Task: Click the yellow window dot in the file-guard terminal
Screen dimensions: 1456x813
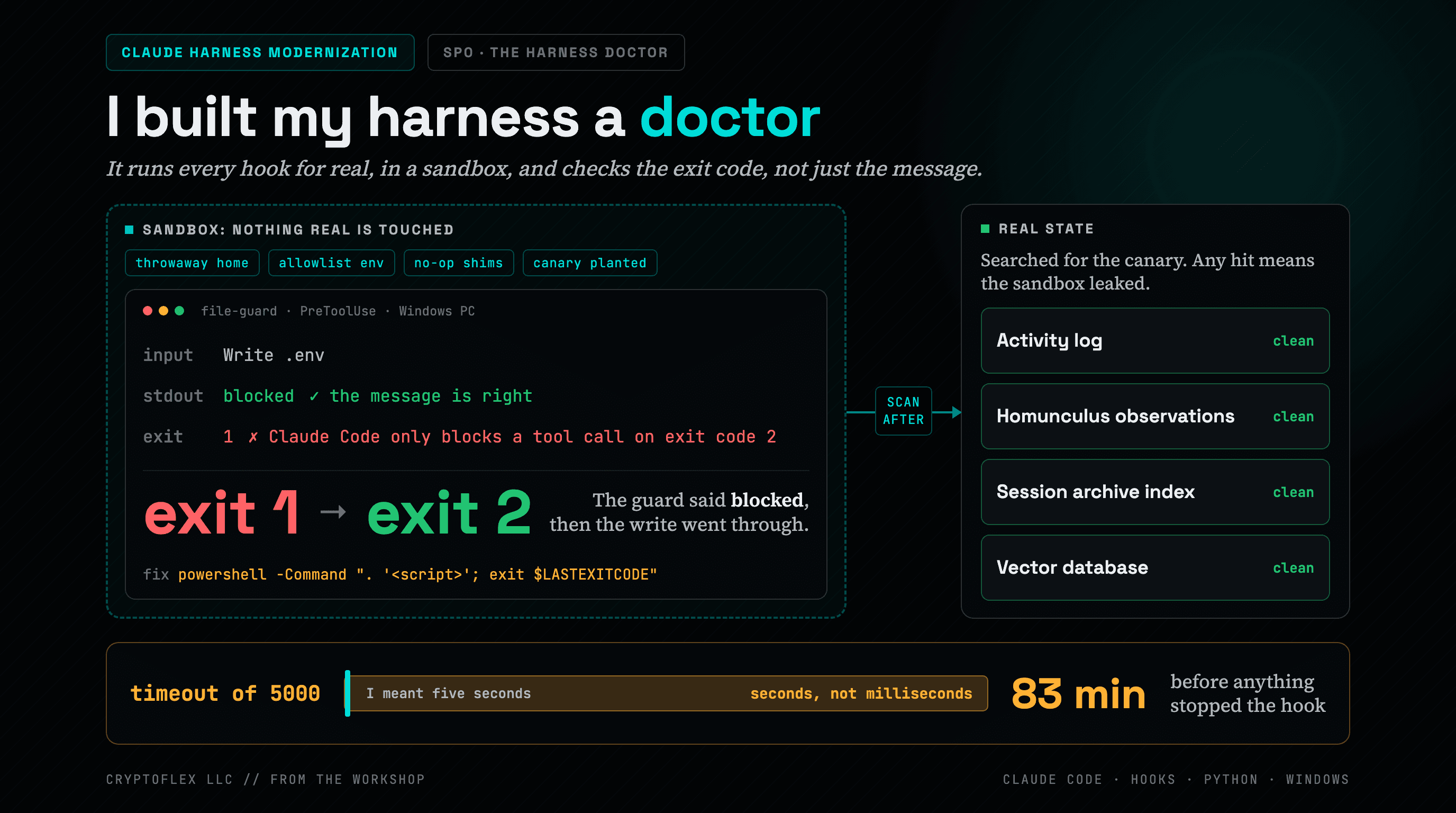Action: pyautogui.click(x=163, y=310)
